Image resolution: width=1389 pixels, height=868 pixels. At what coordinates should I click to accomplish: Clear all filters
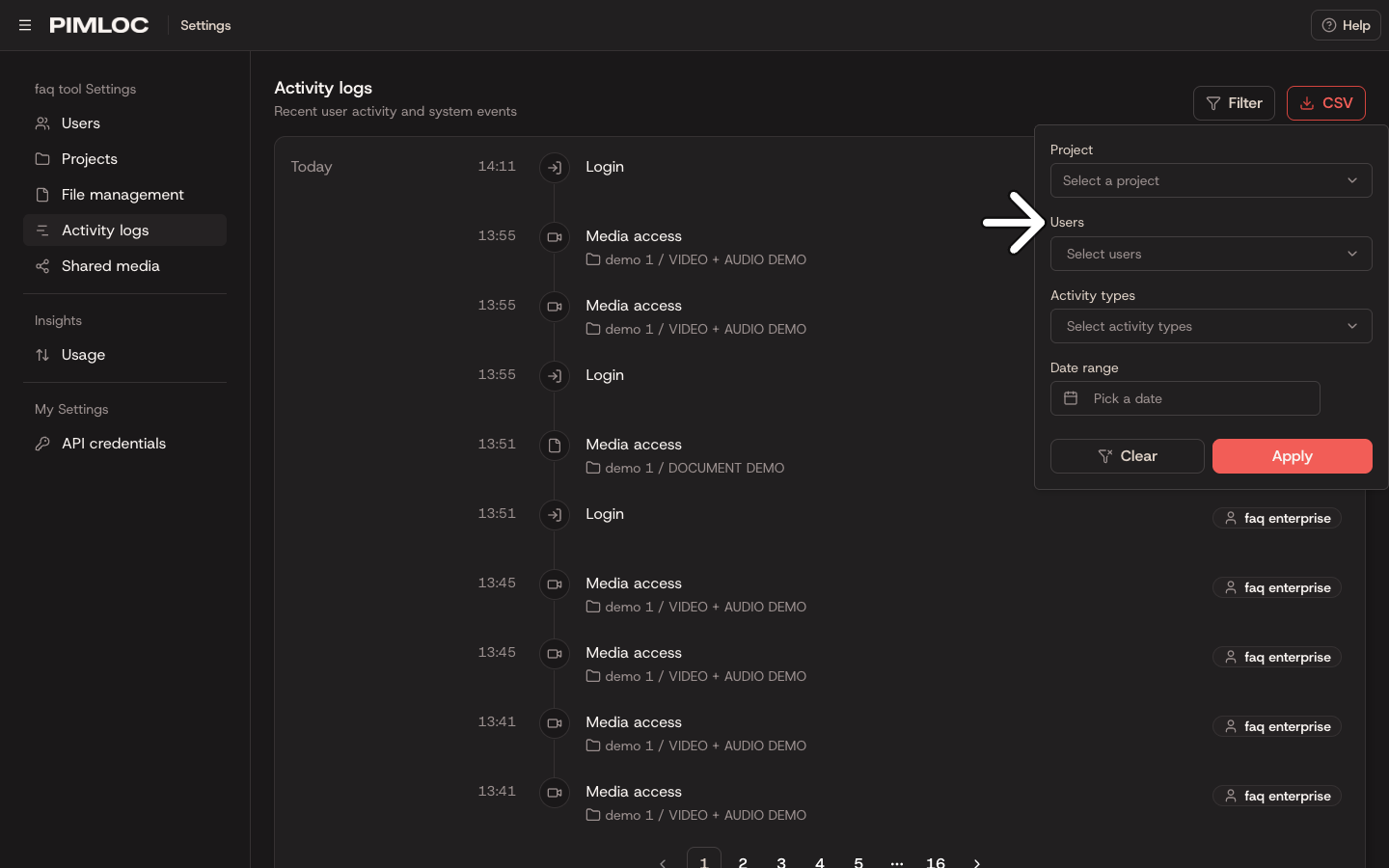click(1127, 456)
